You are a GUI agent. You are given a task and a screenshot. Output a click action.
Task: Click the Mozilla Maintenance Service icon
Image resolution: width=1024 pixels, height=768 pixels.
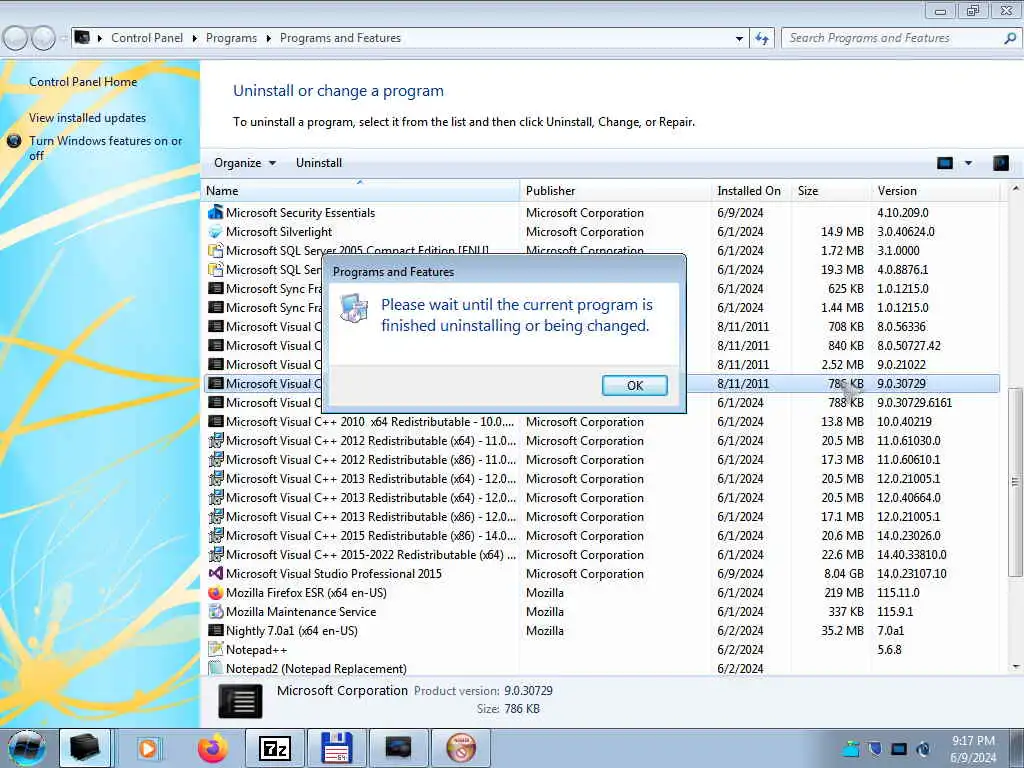(215, 611)
